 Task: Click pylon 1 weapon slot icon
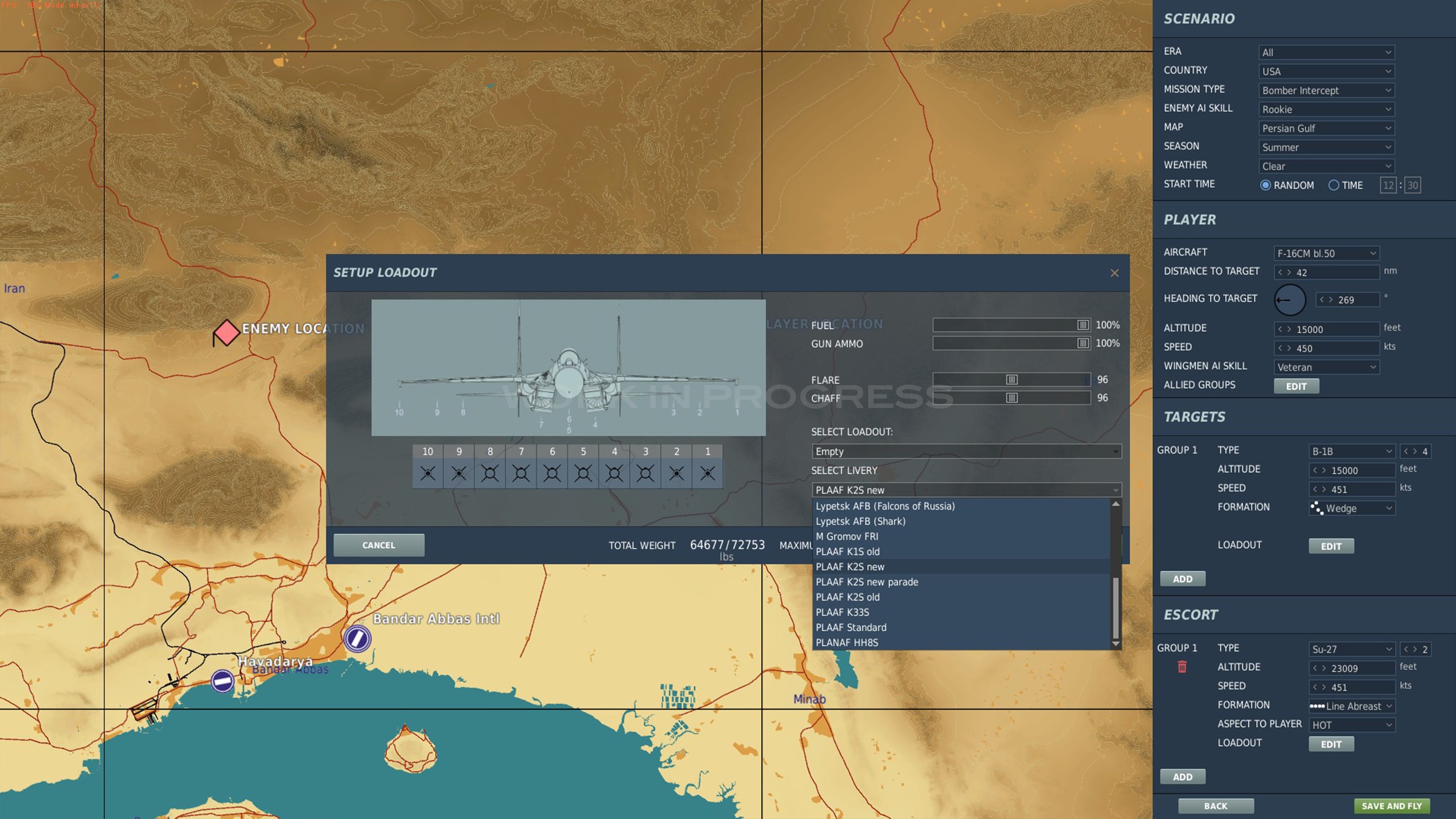[707, 473]
